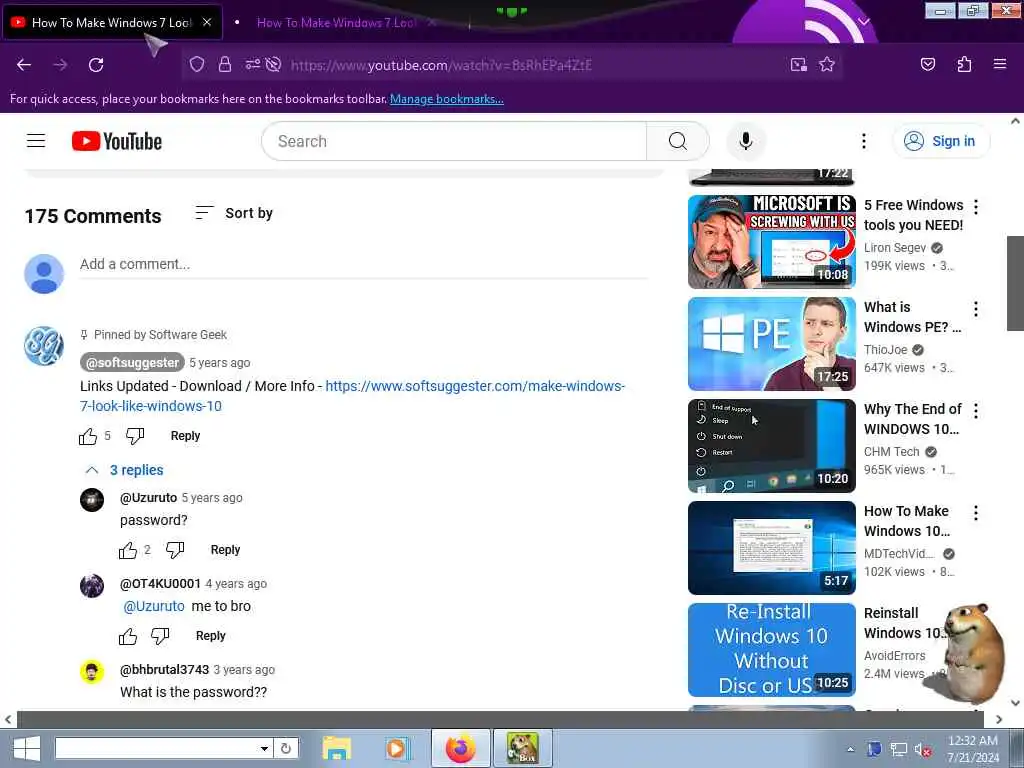
Task: Click the page vertical scrollbar thumb
Action: (1015, 283)
